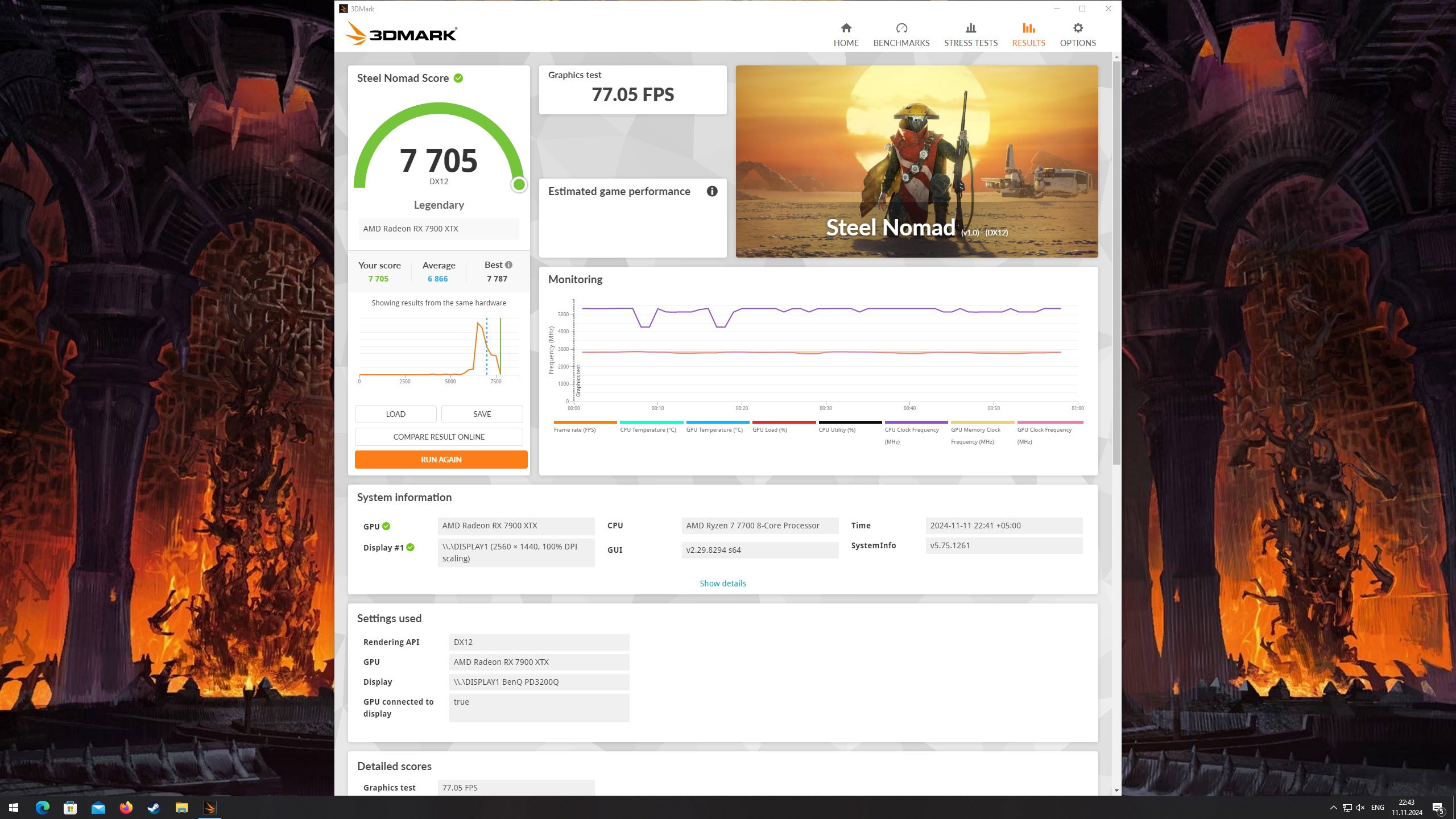Toggle the CPU Clock Frequency legend series
1456x819 pixels.
click(x=911, y=430)
